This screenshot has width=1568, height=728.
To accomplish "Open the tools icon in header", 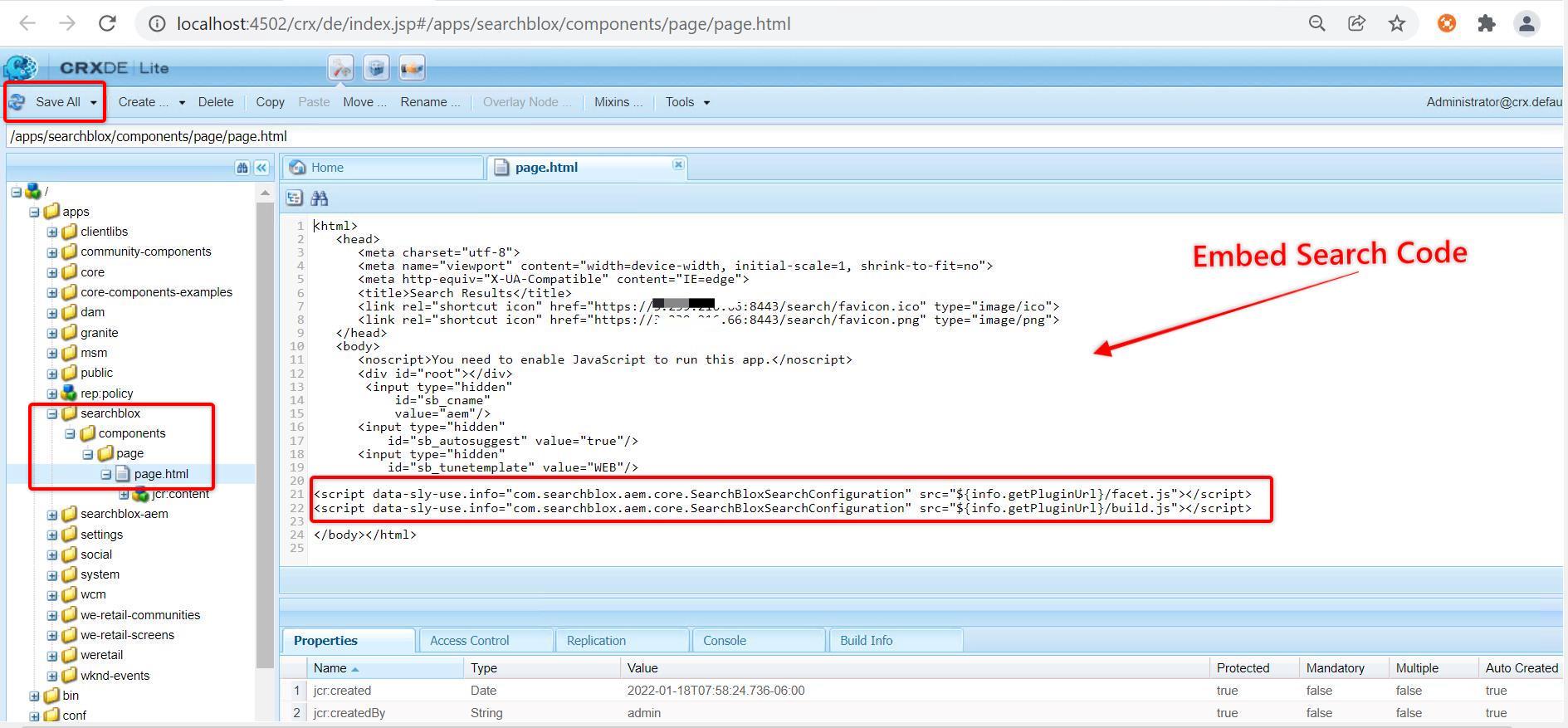I will coord(340,68).
